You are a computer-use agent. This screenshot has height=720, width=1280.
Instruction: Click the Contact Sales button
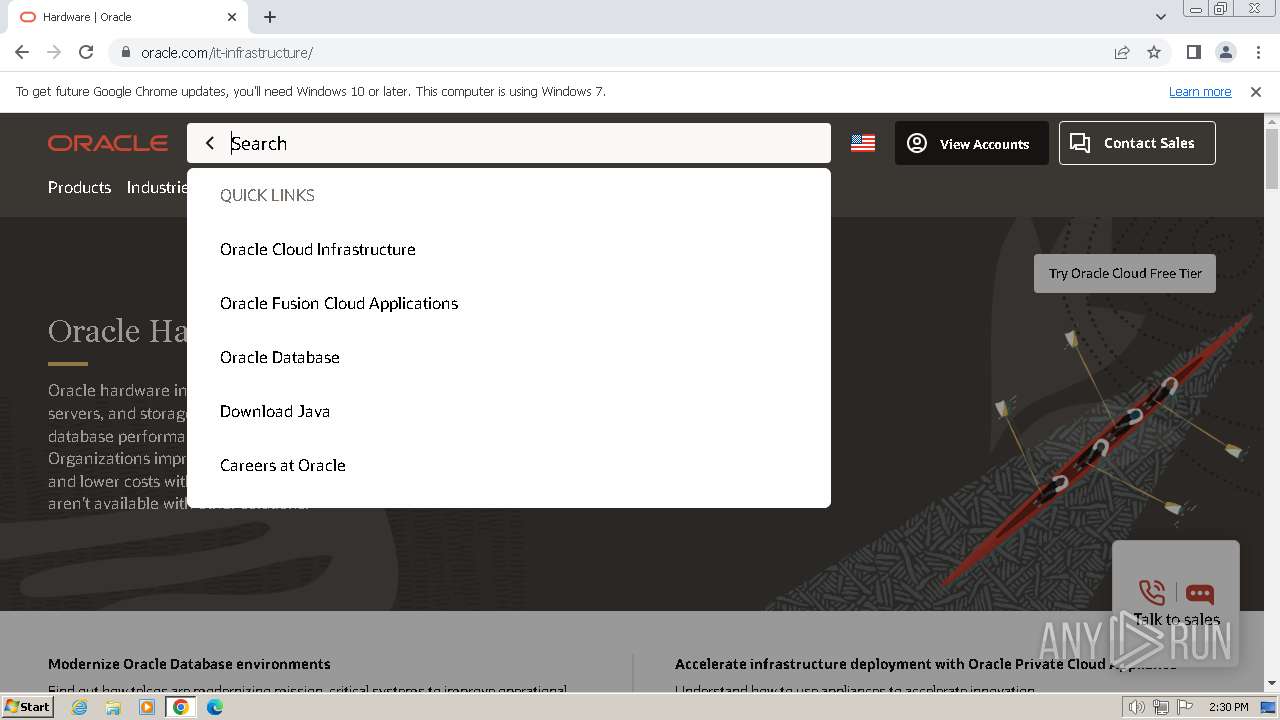[1137, 143]
